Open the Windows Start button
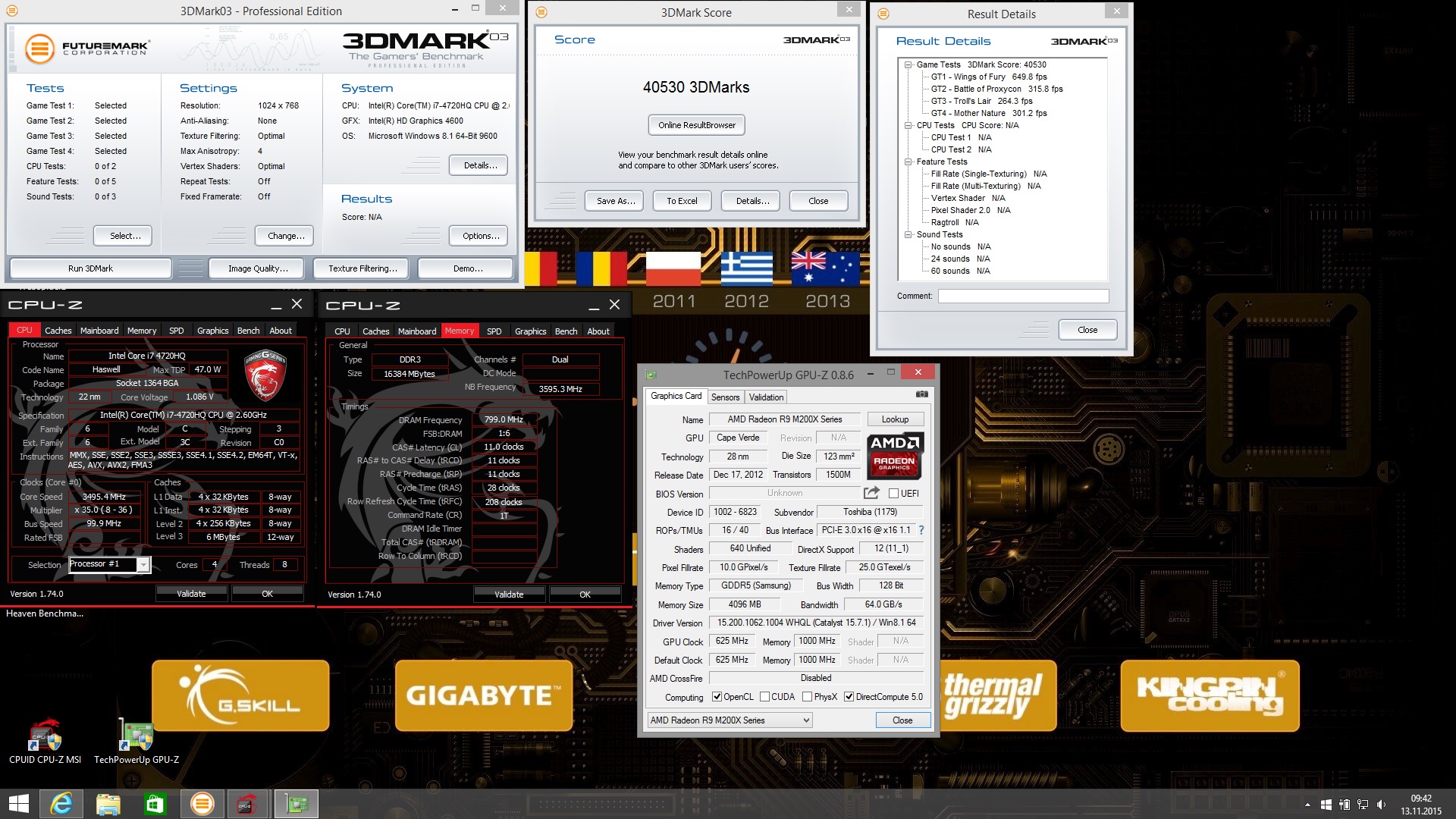The width and height of the screenshot is (1456, 819). [x=18, y=804]
